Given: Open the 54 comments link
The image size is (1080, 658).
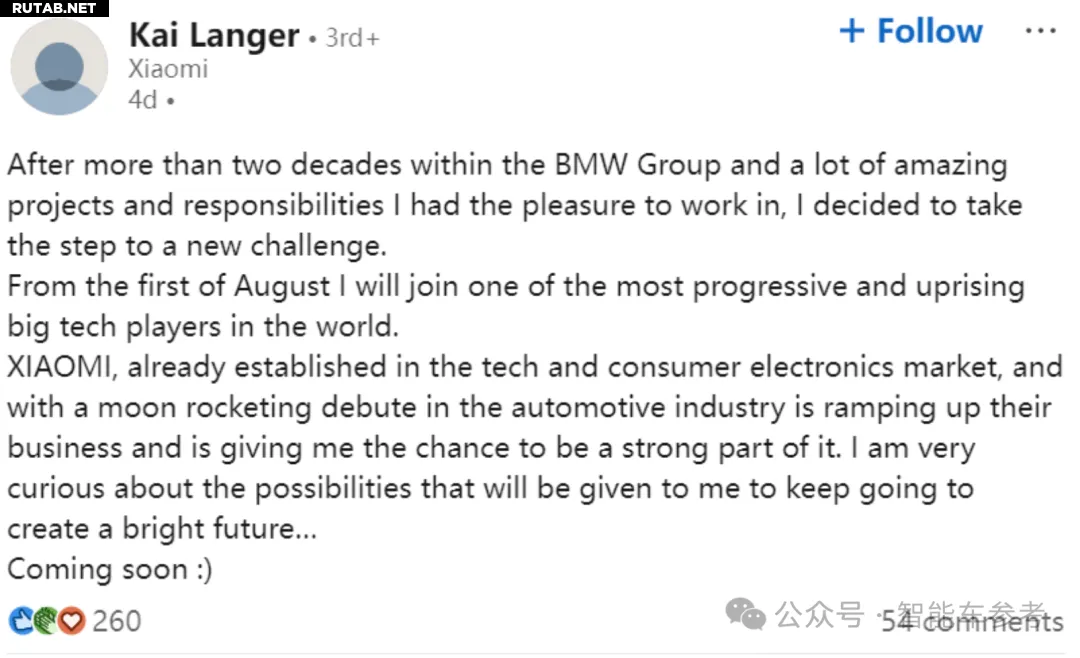Looking at the screenshot, I should [973, 621].
